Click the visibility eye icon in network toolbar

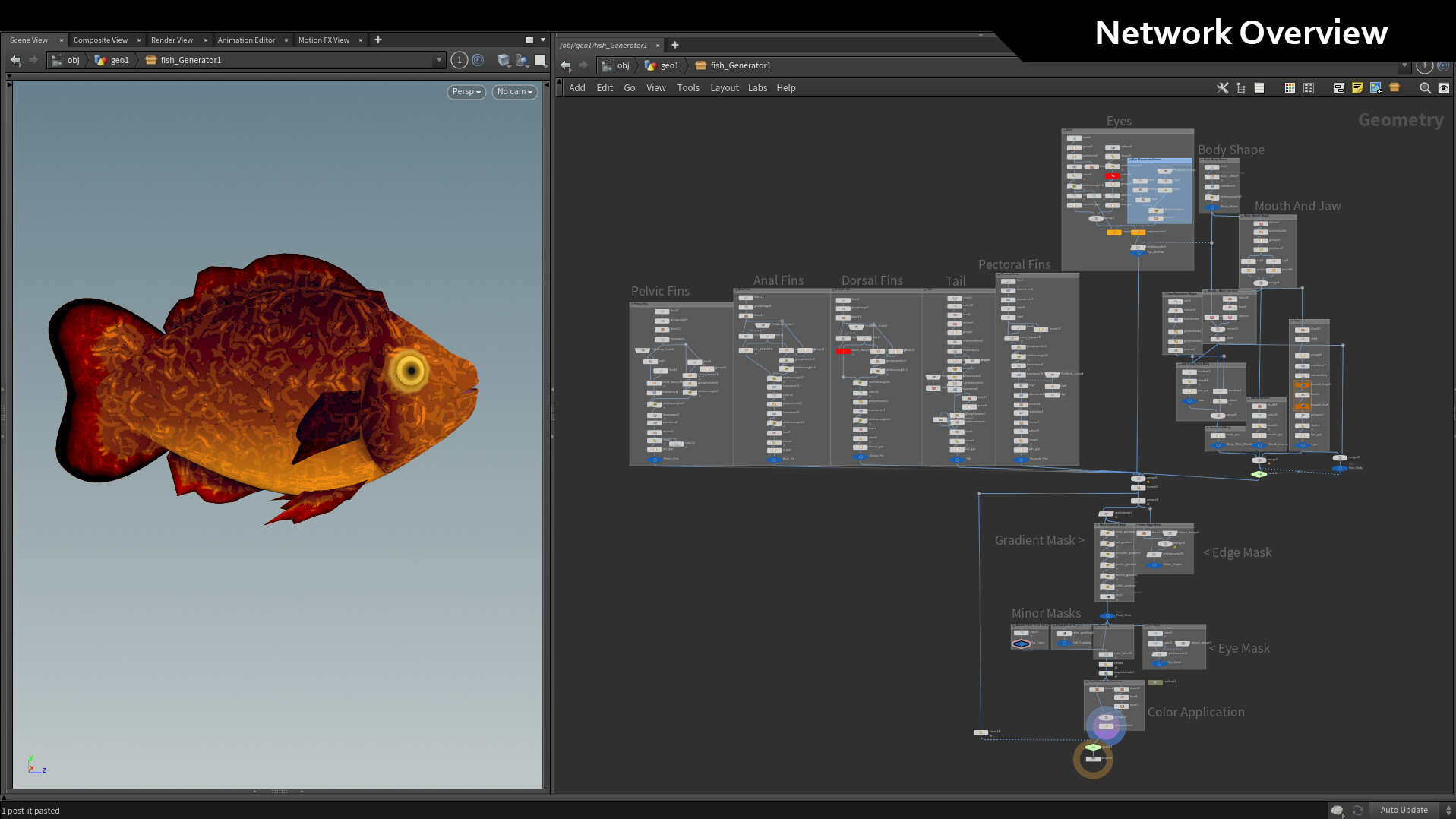click(1444, 88)
